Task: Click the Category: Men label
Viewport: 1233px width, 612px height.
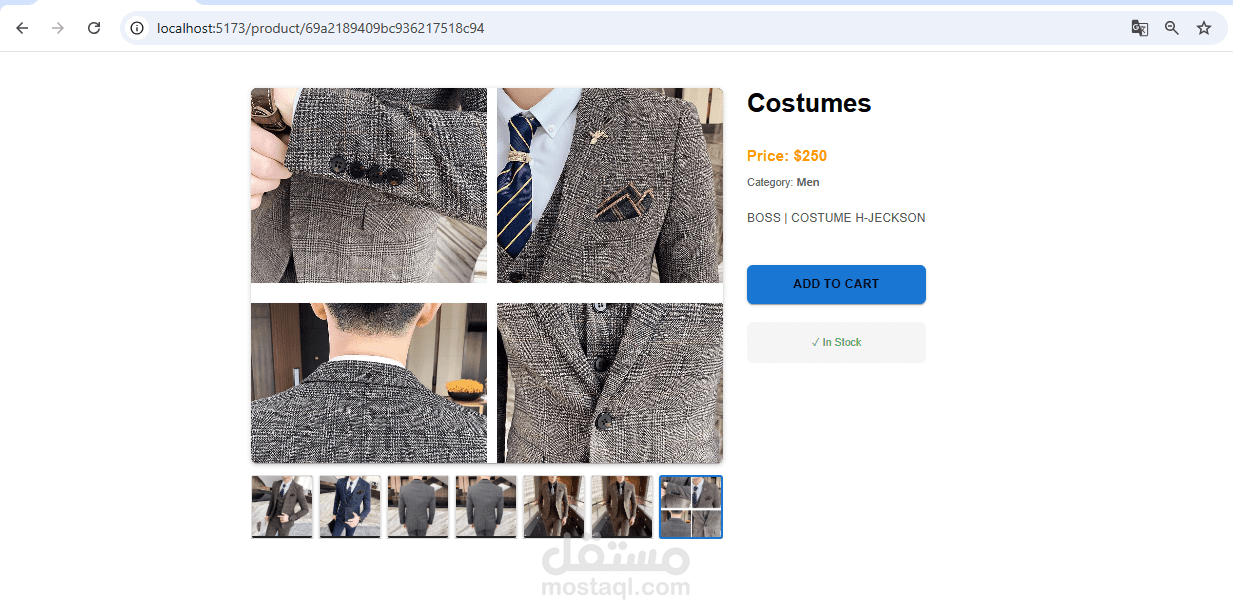Action: point(783,182)
